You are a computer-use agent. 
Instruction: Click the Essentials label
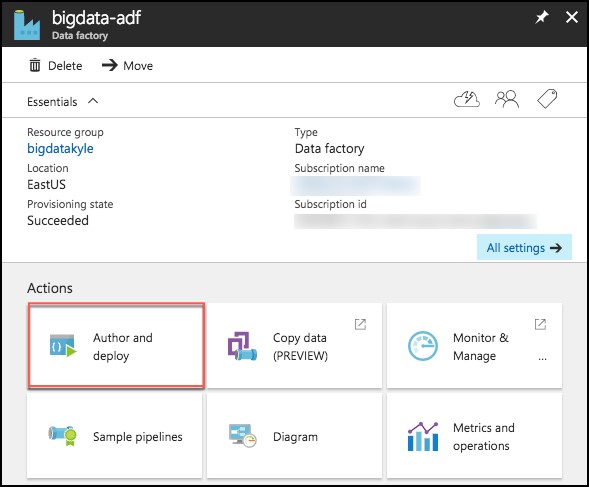(x=52, y=102)
